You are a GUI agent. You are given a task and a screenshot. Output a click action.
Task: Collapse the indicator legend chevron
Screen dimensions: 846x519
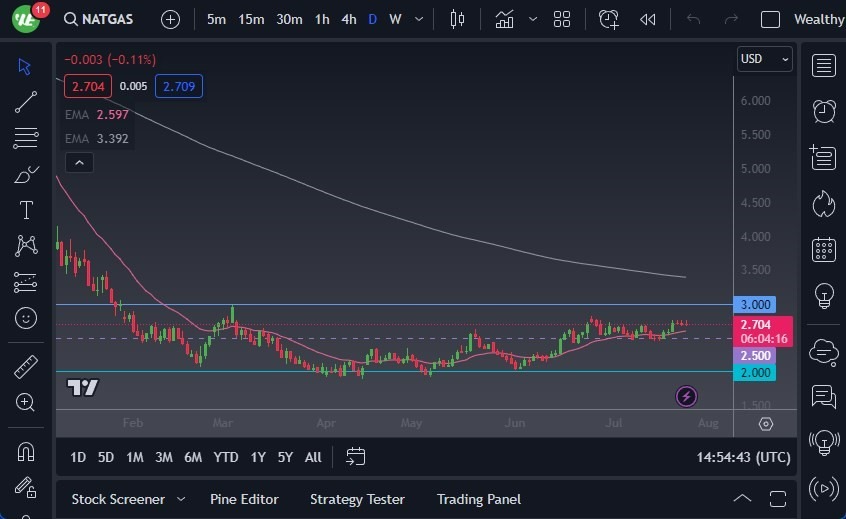tap(79, 162)
